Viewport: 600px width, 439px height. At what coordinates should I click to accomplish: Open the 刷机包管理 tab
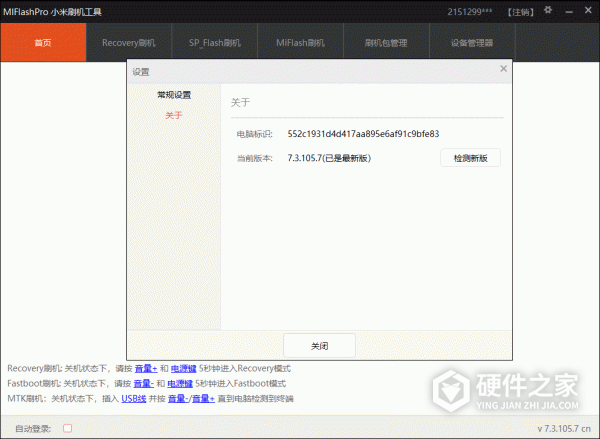coord(386,42)
